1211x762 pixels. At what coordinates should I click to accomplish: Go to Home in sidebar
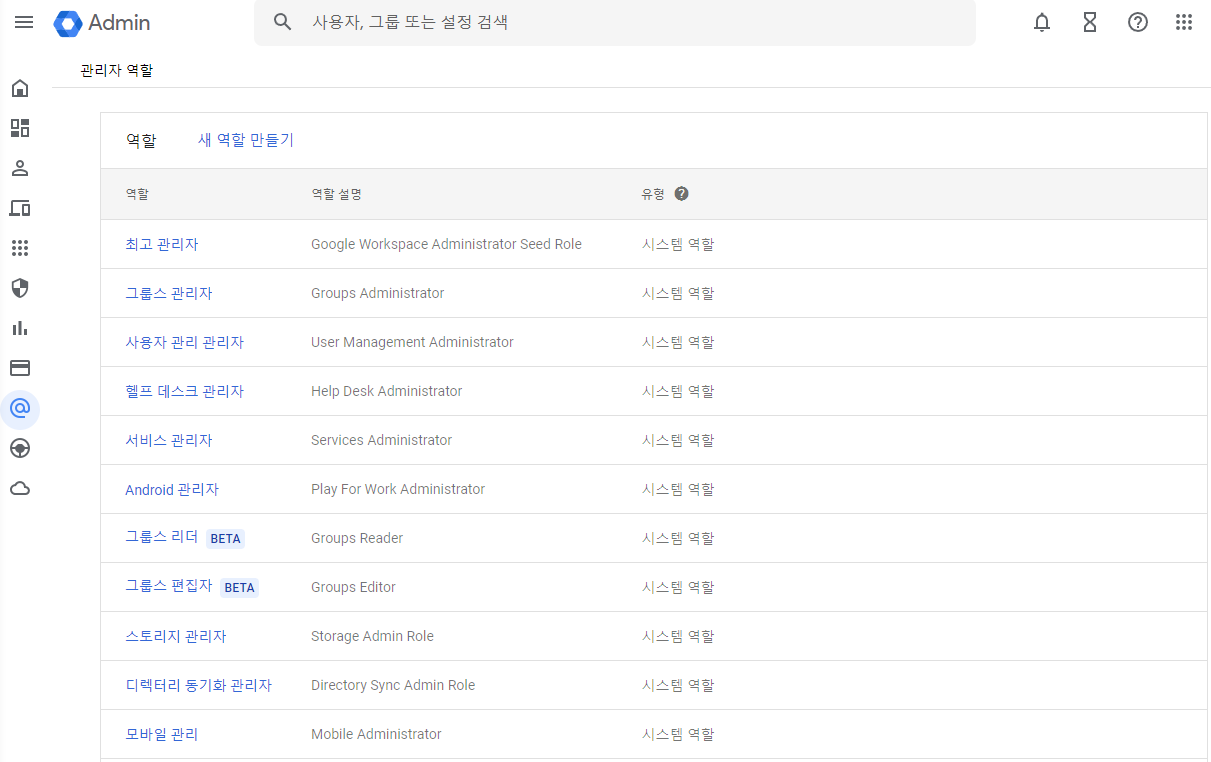(x=20, y=88)
